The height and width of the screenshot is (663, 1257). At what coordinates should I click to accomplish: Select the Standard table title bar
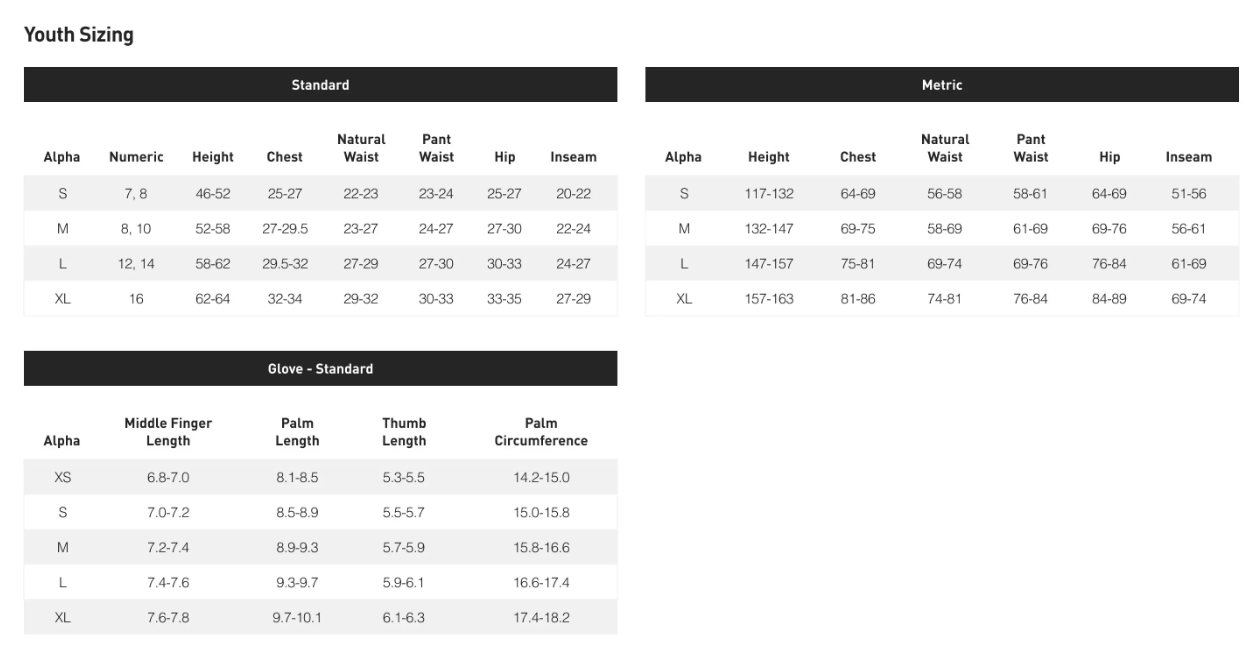pos(320,85)
